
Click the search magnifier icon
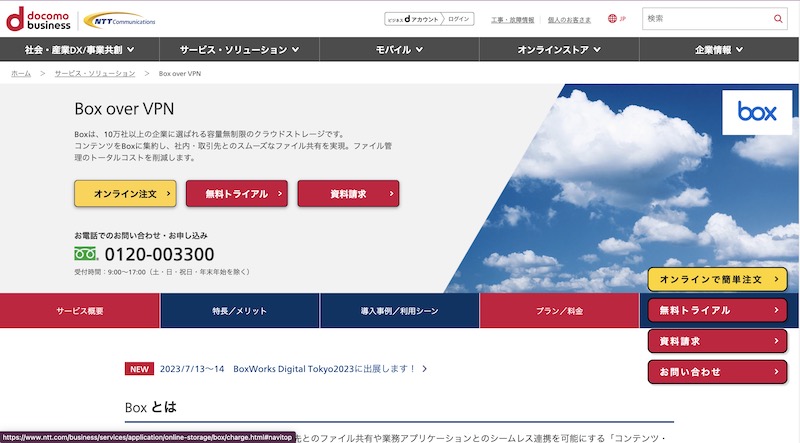pos(778,19)
